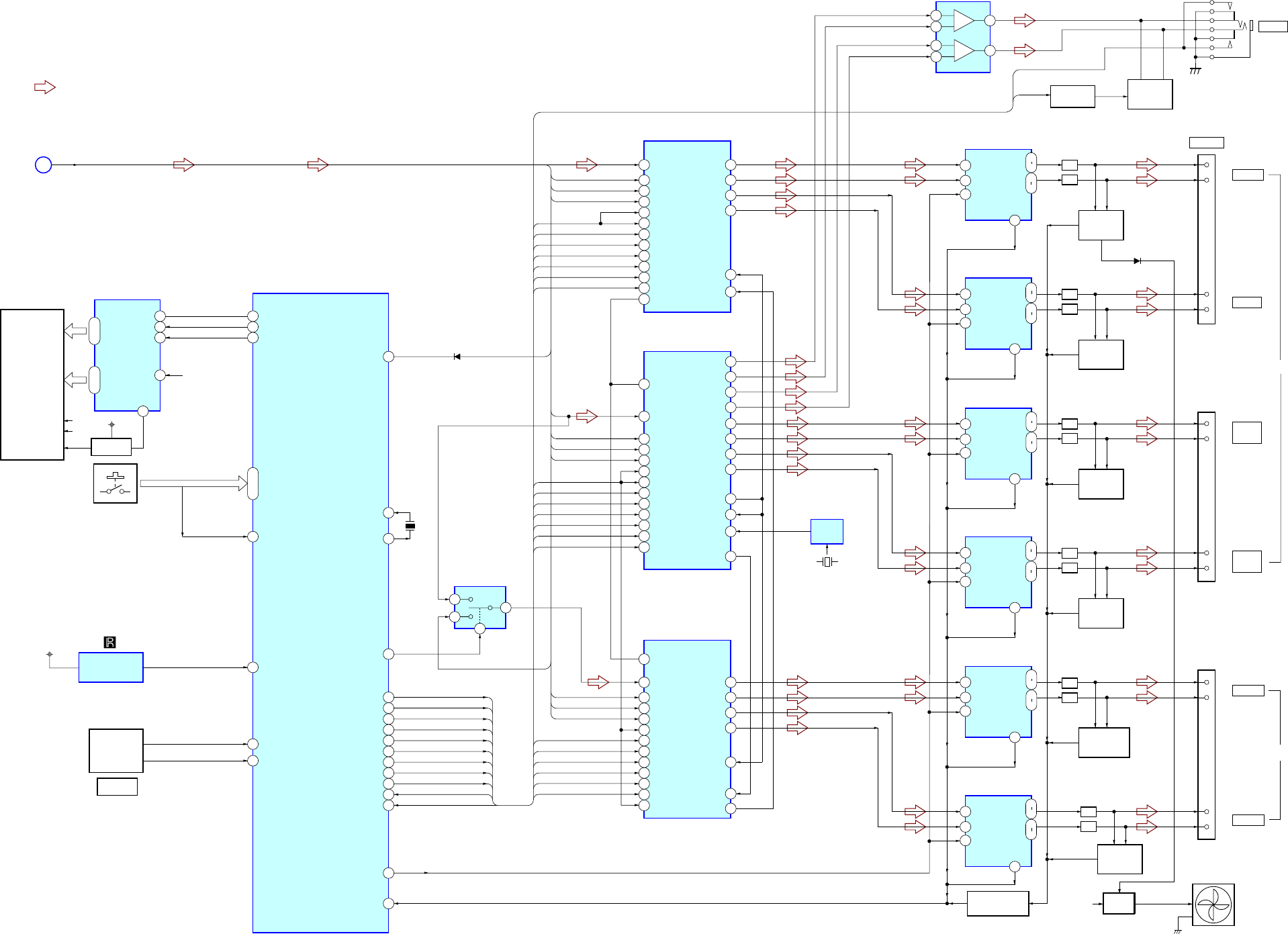Select the crystal symbol beside the main block

tap(410, 526)
